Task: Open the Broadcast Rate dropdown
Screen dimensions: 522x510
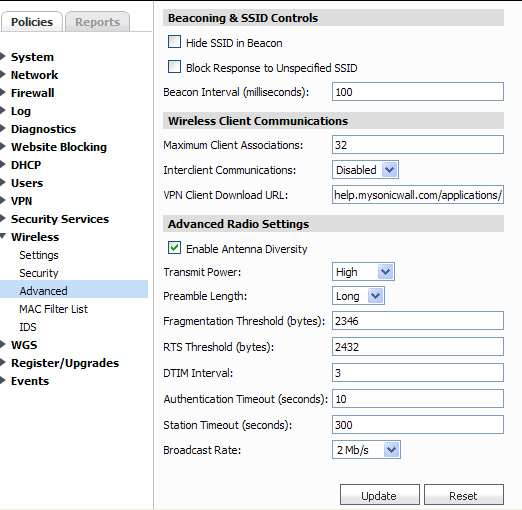Action: coord(366,450)
